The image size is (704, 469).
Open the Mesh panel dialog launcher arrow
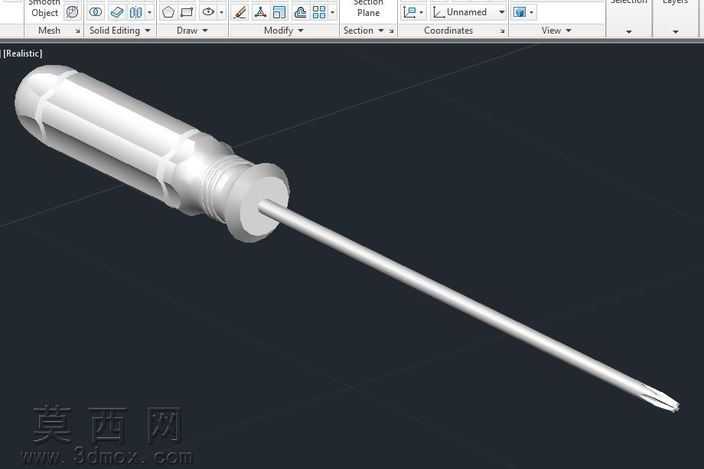click(x=77, y=31)
